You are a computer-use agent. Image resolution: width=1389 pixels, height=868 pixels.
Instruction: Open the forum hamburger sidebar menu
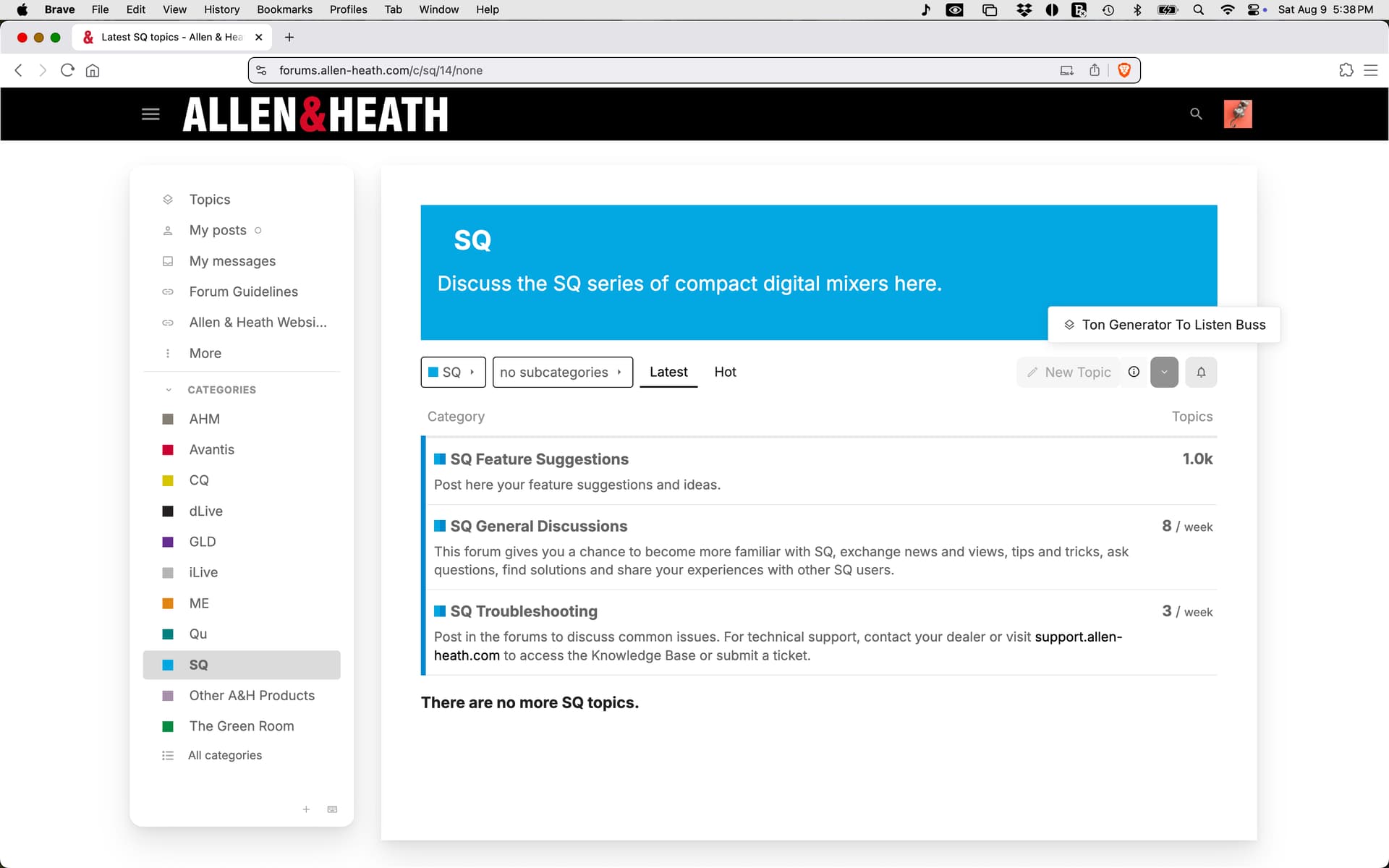[150, 114]
